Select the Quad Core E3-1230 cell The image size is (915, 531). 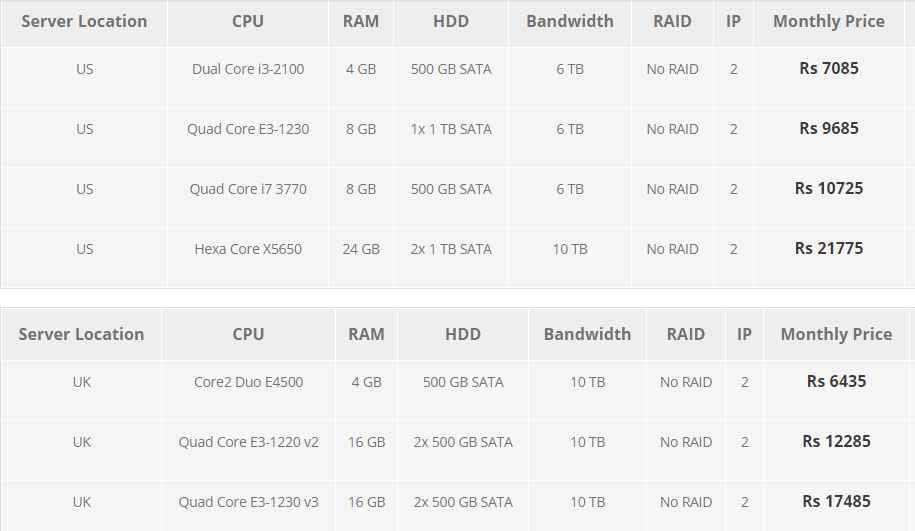(x=248, y=129)
